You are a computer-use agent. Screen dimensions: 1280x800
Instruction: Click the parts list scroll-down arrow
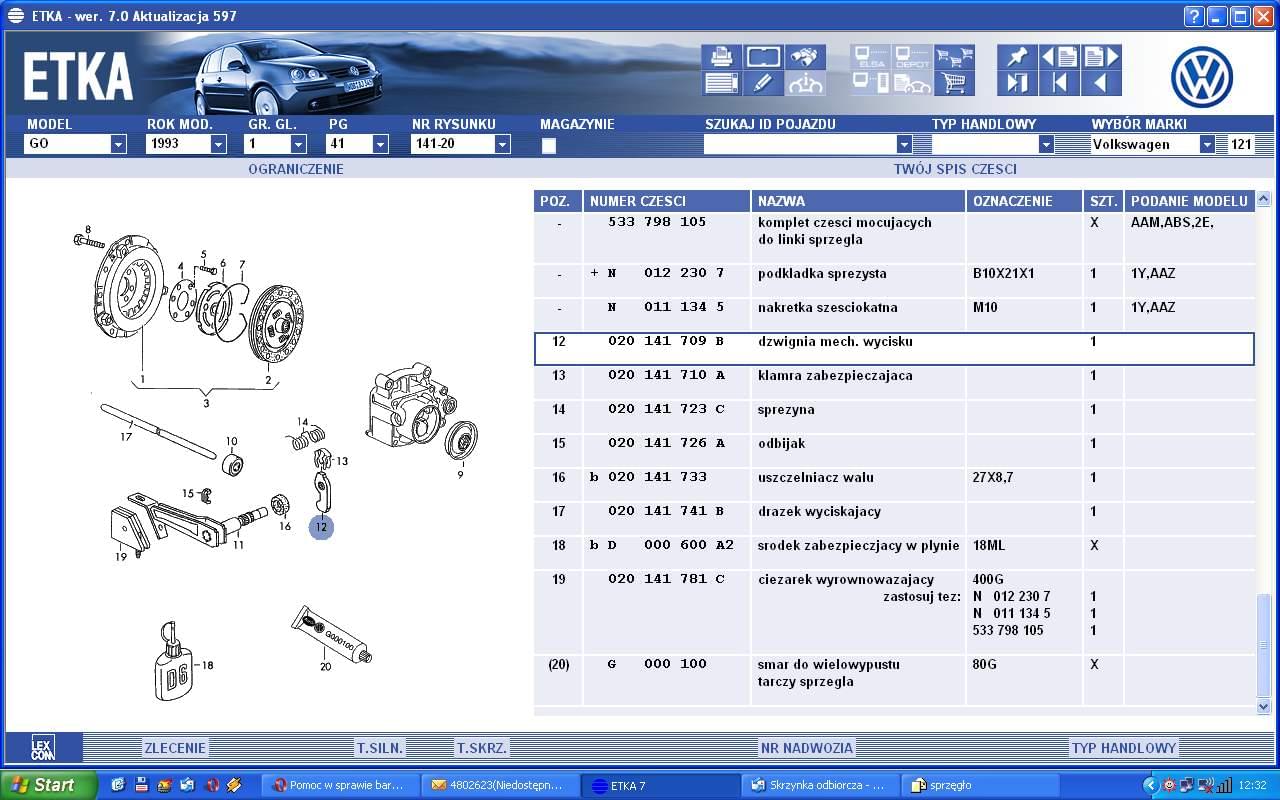click(x=1264, y=706)
